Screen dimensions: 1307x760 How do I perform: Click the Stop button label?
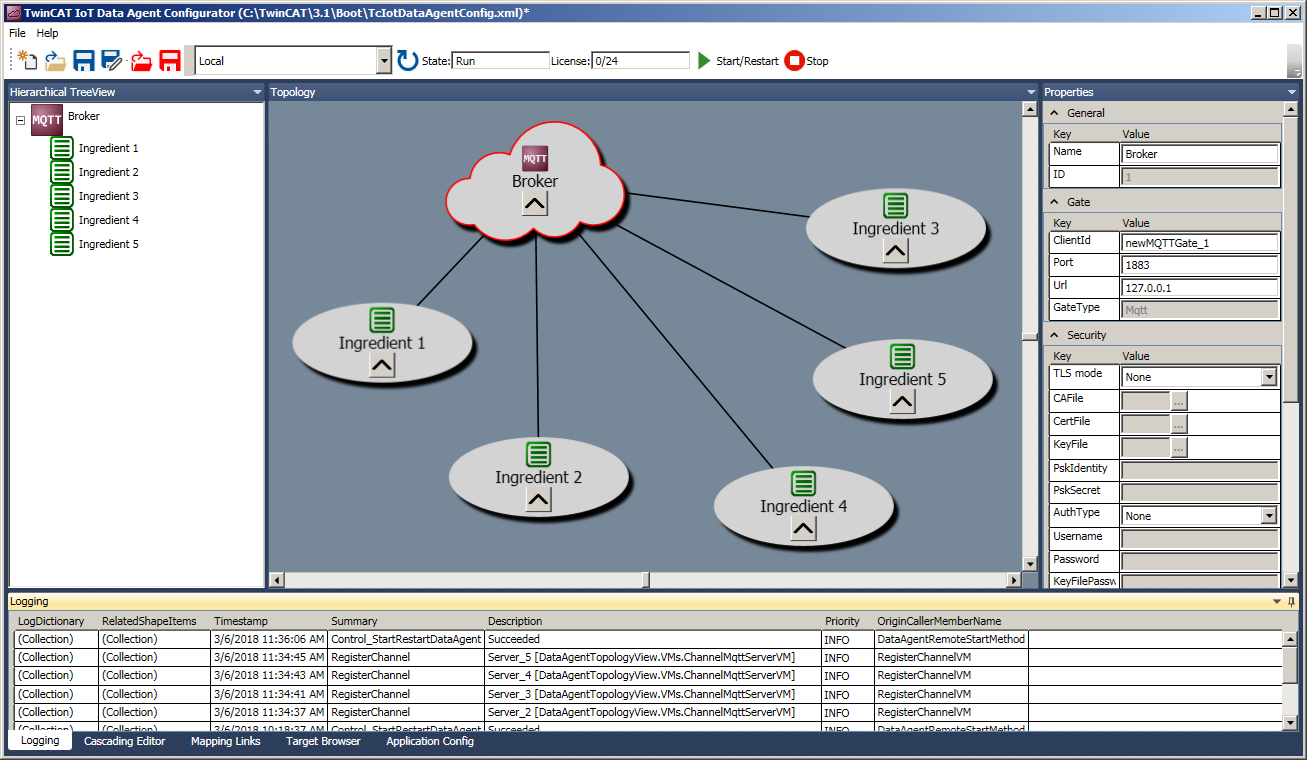pos(817,61)
